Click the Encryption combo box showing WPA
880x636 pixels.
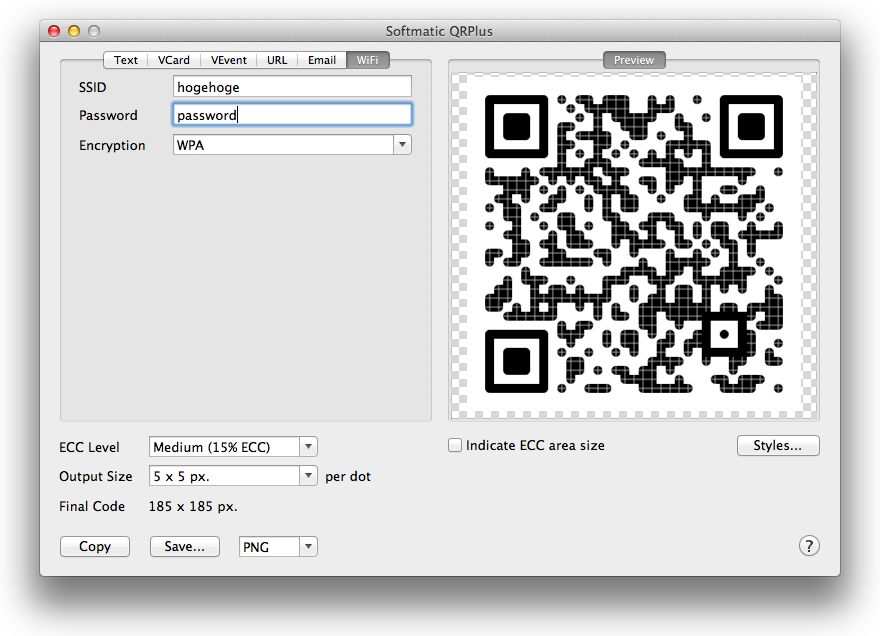point(292,145)
